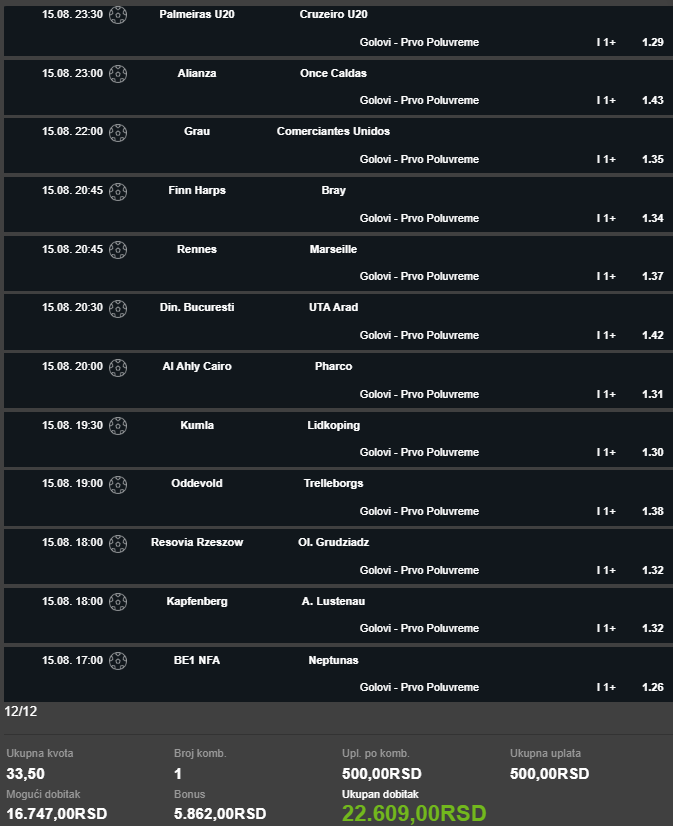Click the soccer ball icon beside Alianza
The image size is (673, 826).
click(118, 74)
